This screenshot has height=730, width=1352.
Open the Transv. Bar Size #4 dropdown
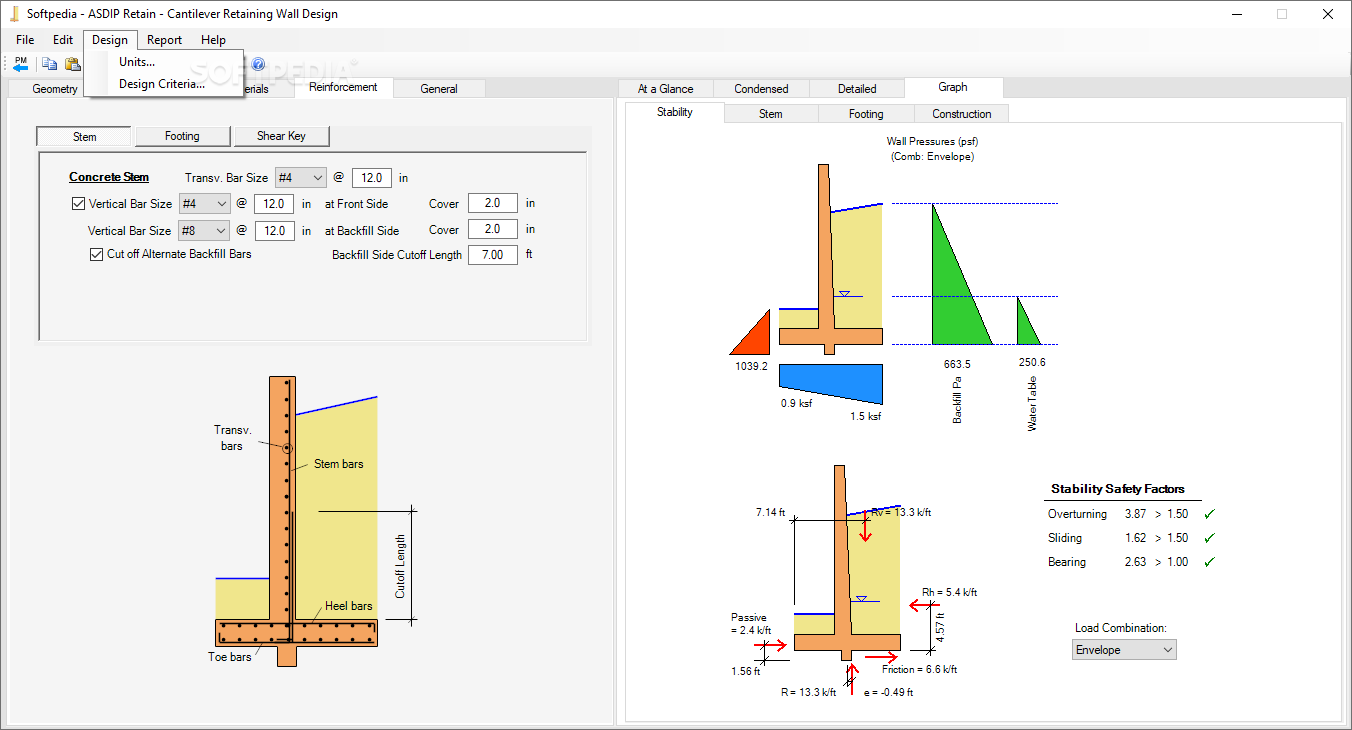click(300, 178)
